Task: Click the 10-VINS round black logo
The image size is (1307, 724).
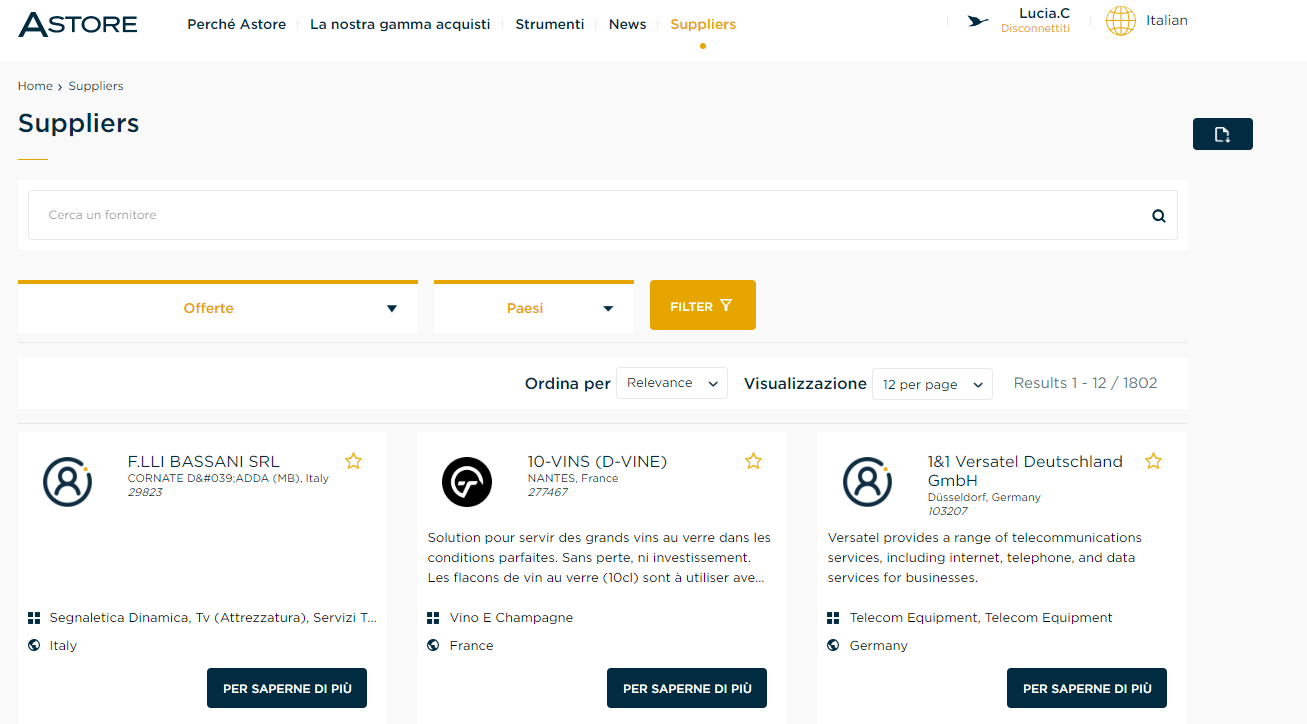Action: tap(467, 482)
